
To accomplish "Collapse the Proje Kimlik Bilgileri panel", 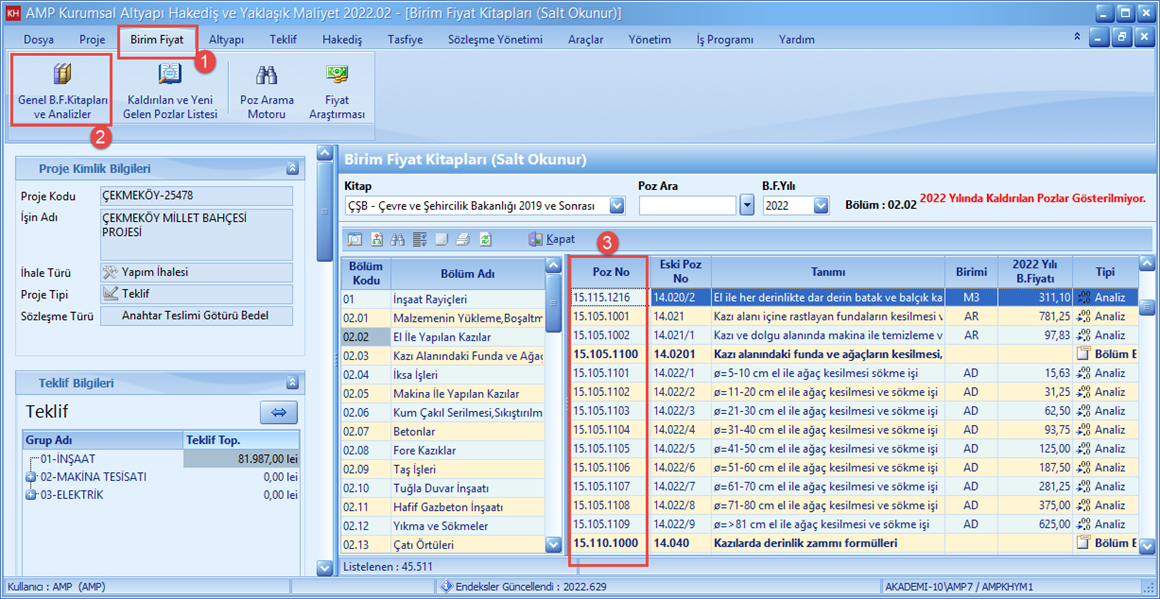I will click(x=292, y=169).
